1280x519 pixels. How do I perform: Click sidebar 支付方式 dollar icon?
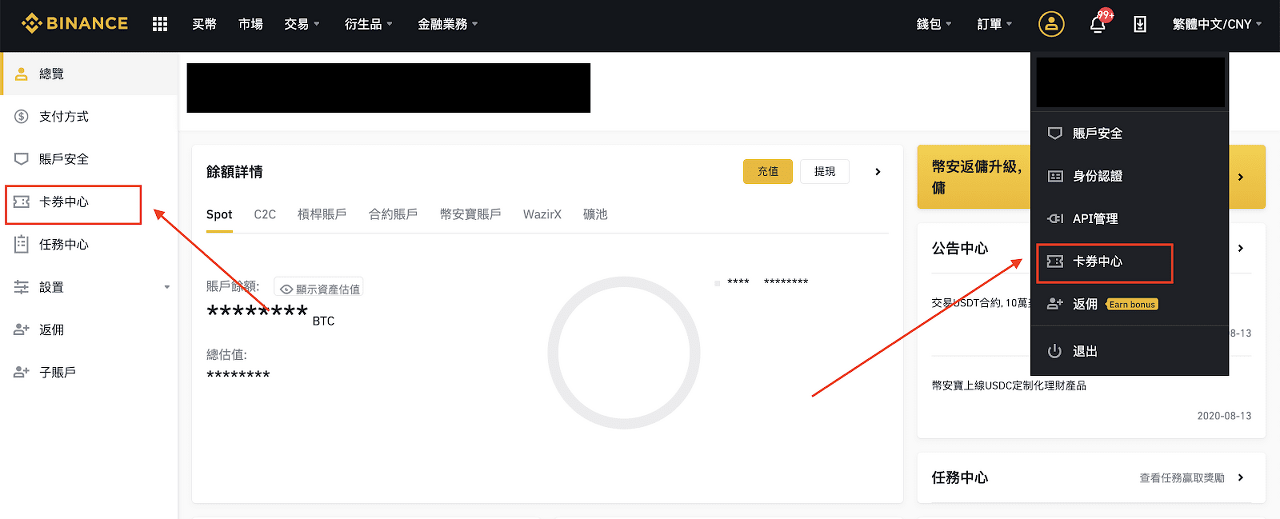(21, 117)
